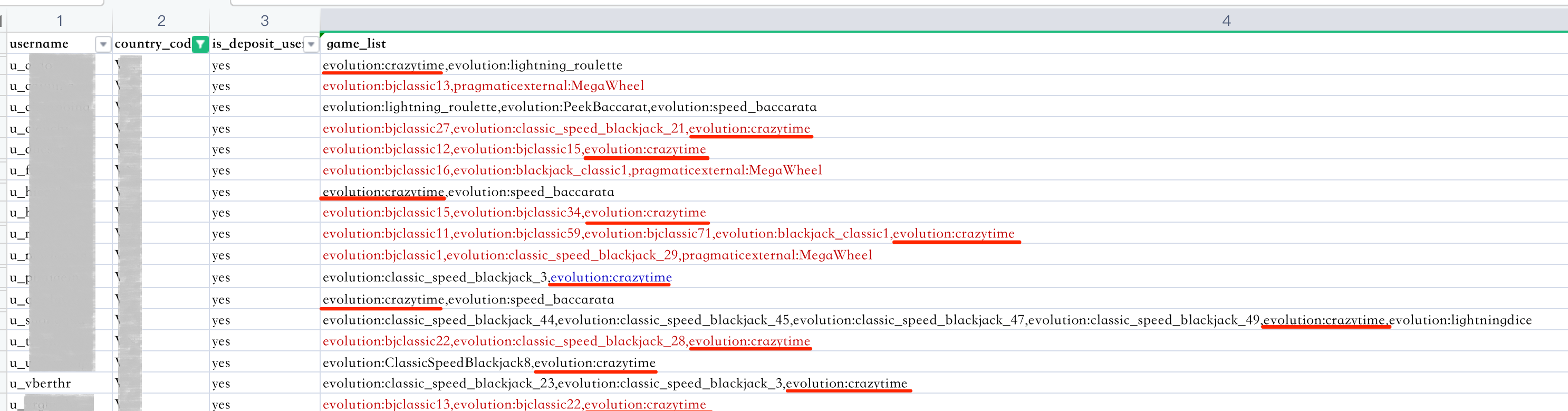This screenshot has width=1568, height=411.
Task: Select cell starting with evolution:bjclassic11
Action: coord(944,234)
